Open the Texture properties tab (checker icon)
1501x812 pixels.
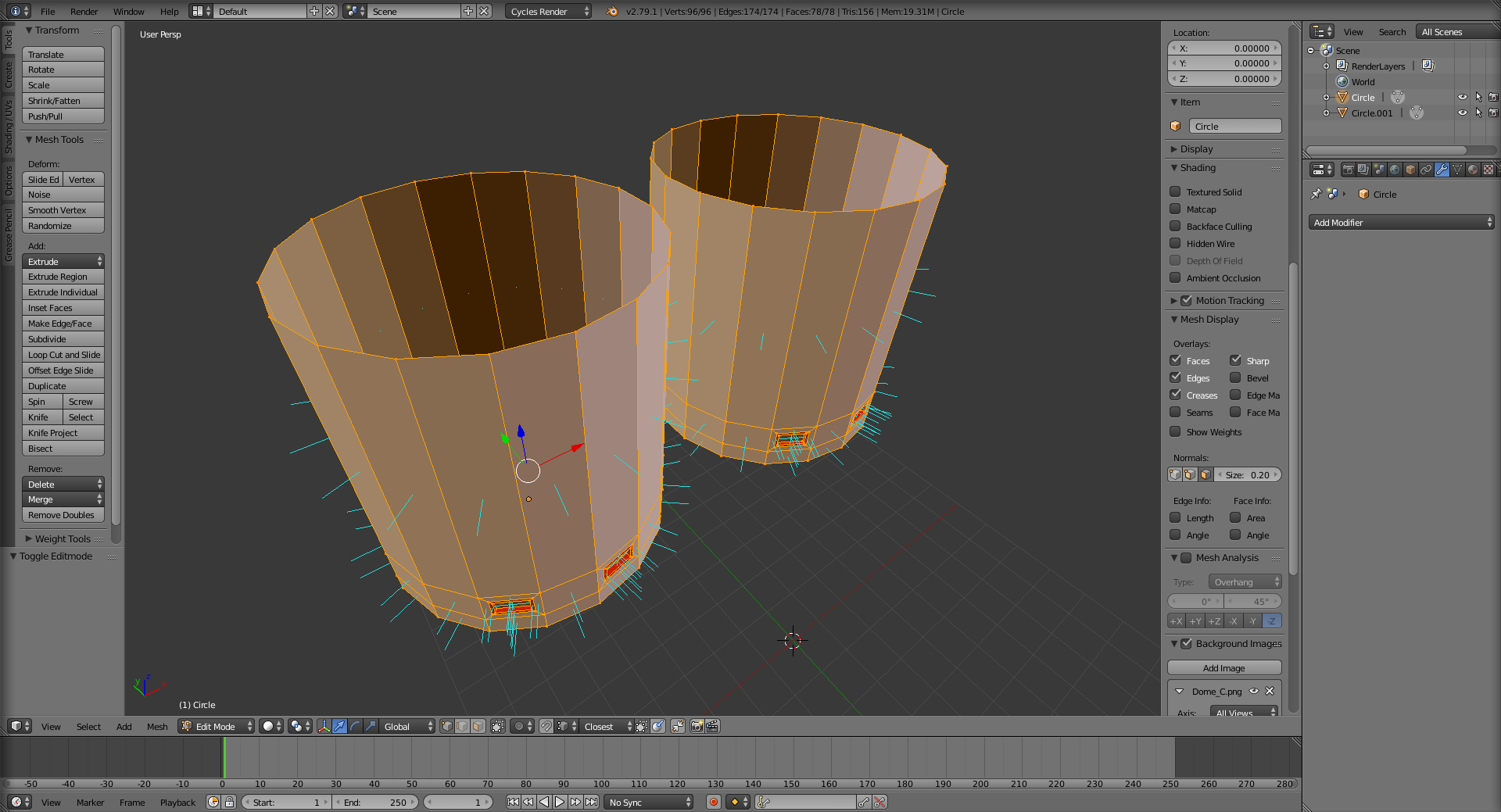point(1488,170)
